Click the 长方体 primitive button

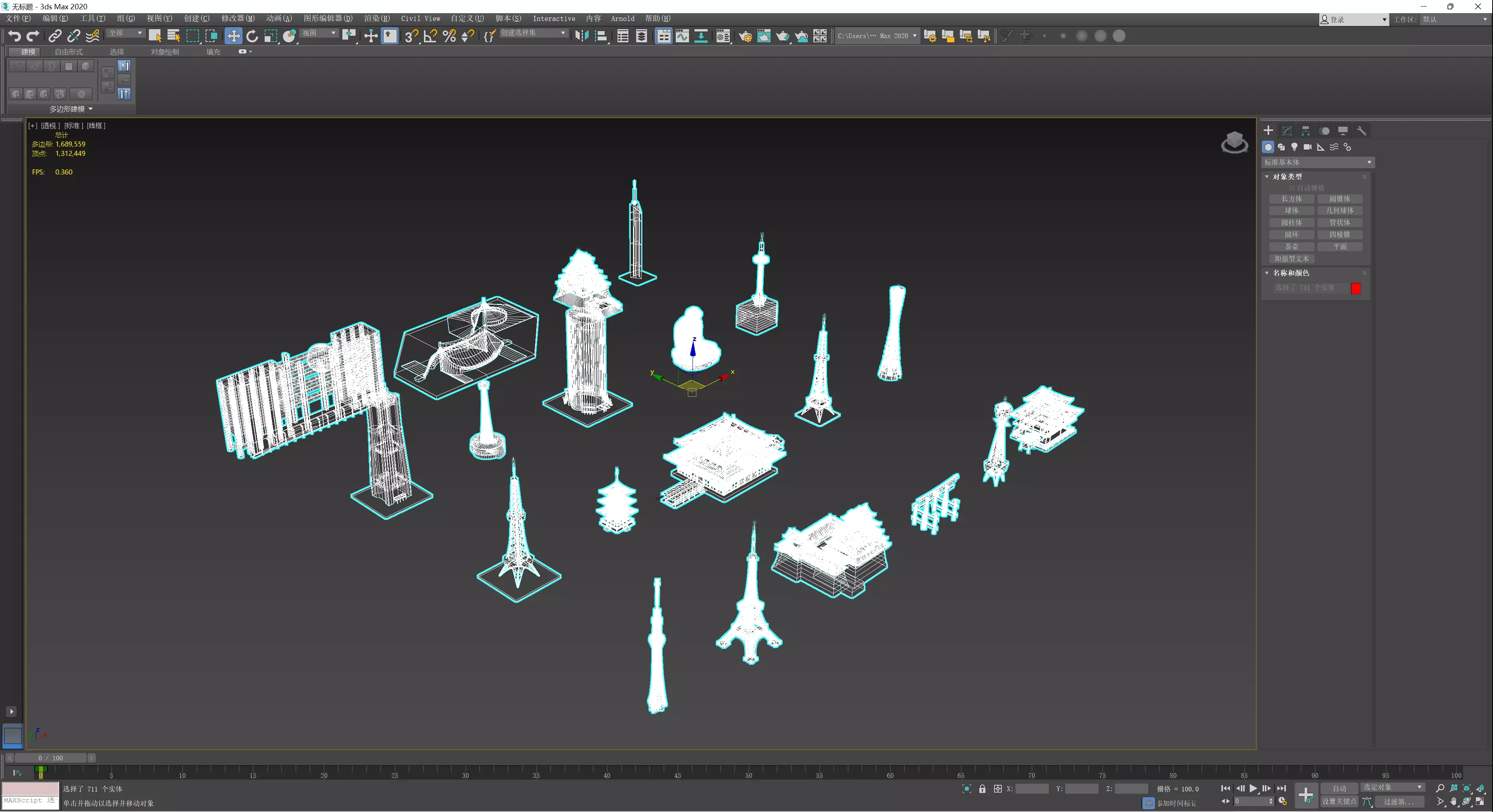[1291, 199]
